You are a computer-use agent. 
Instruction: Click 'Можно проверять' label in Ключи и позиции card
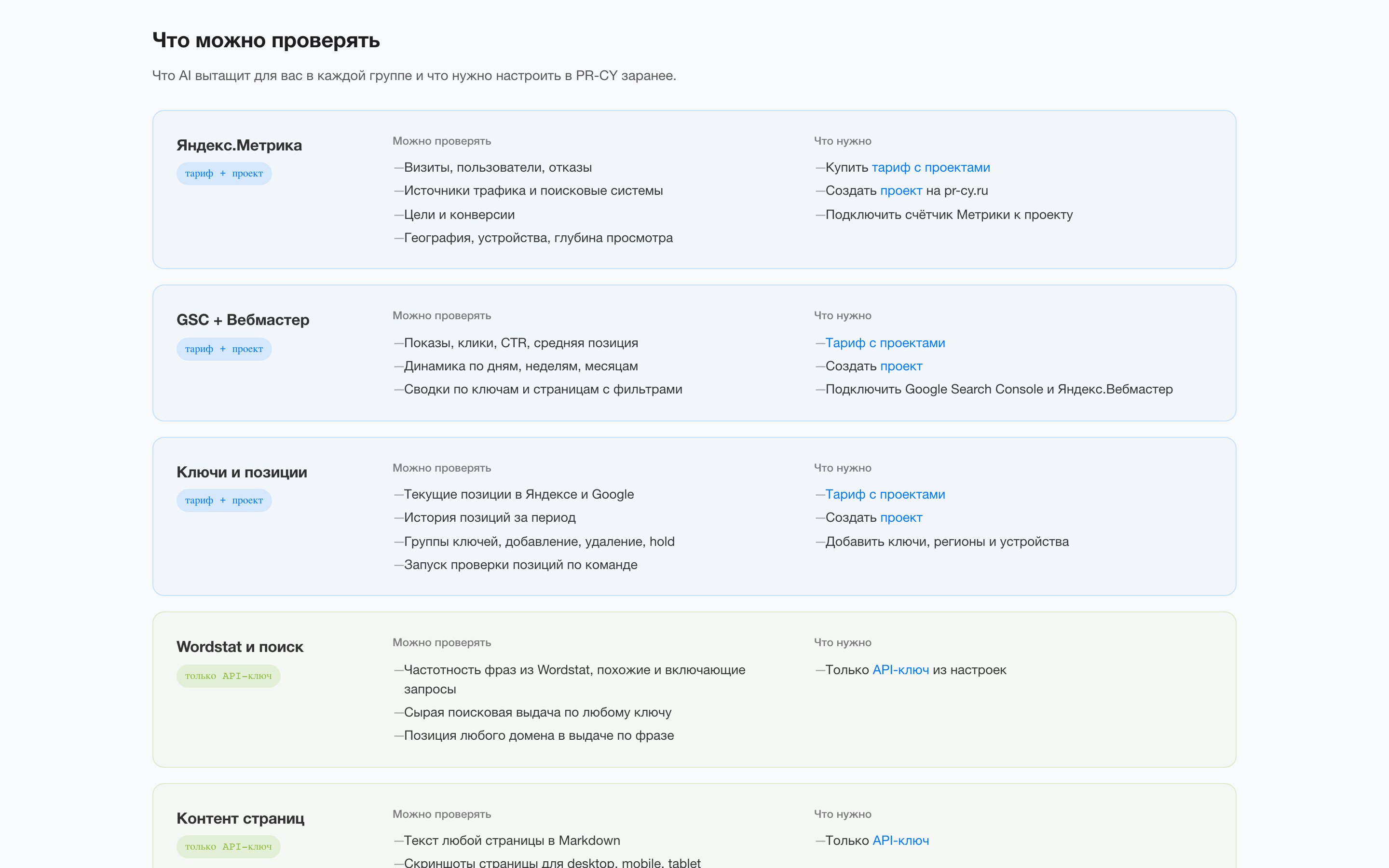click(x=442, y=468)
